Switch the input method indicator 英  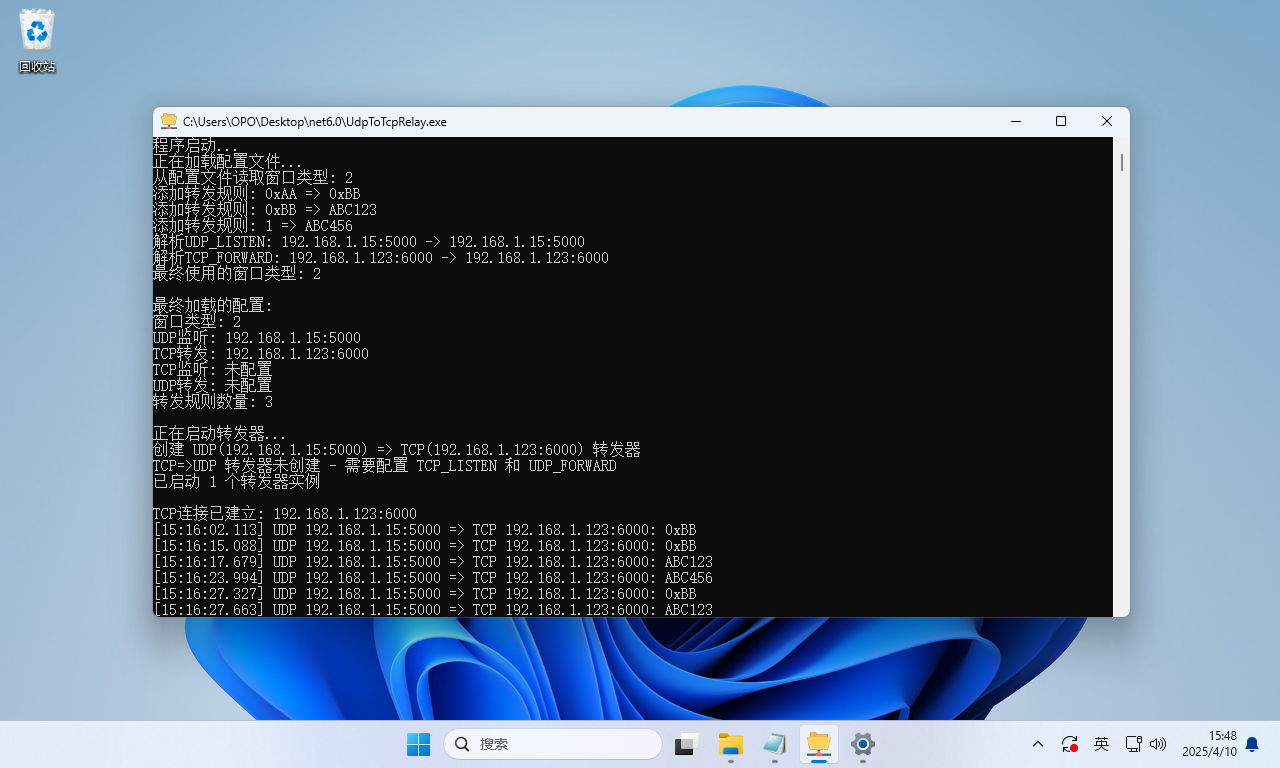tap(1101, 744)
